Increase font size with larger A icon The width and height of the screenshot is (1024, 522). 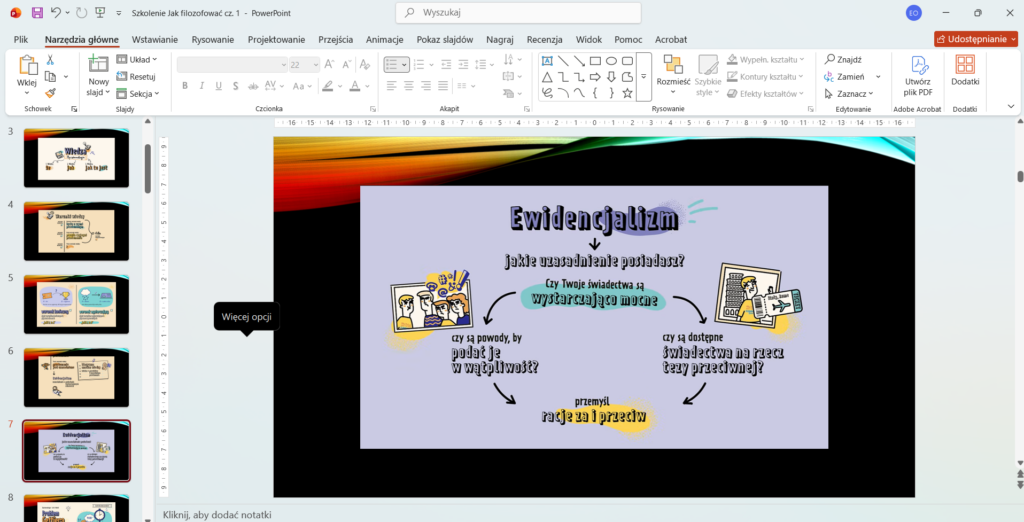329,65
